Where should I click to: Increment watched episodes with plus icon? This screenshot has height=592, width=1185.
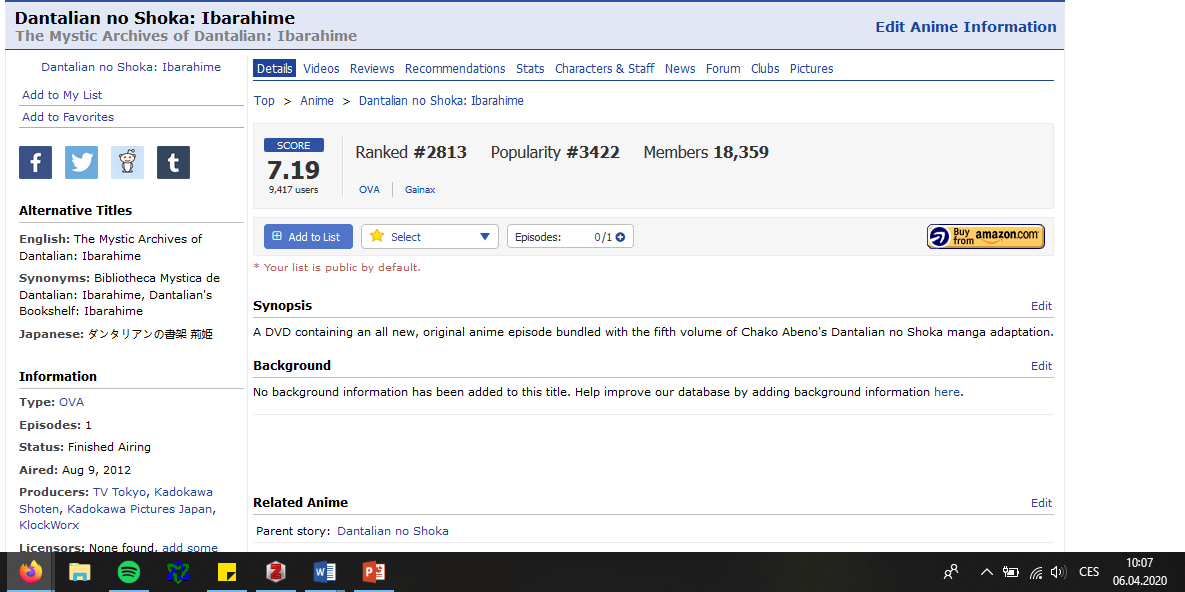620,237
